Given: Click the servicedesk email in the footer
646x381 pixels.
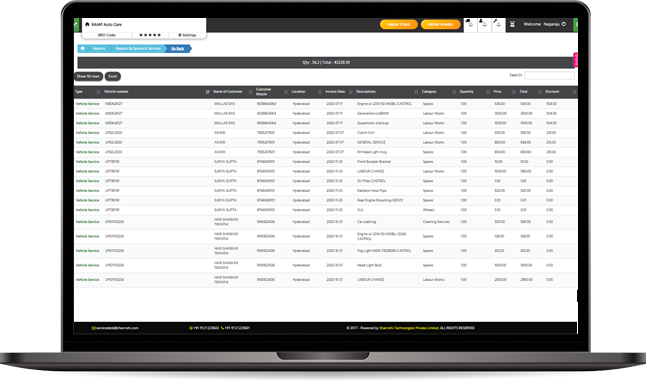Looking at the screenshot, I should pos(115,328).
